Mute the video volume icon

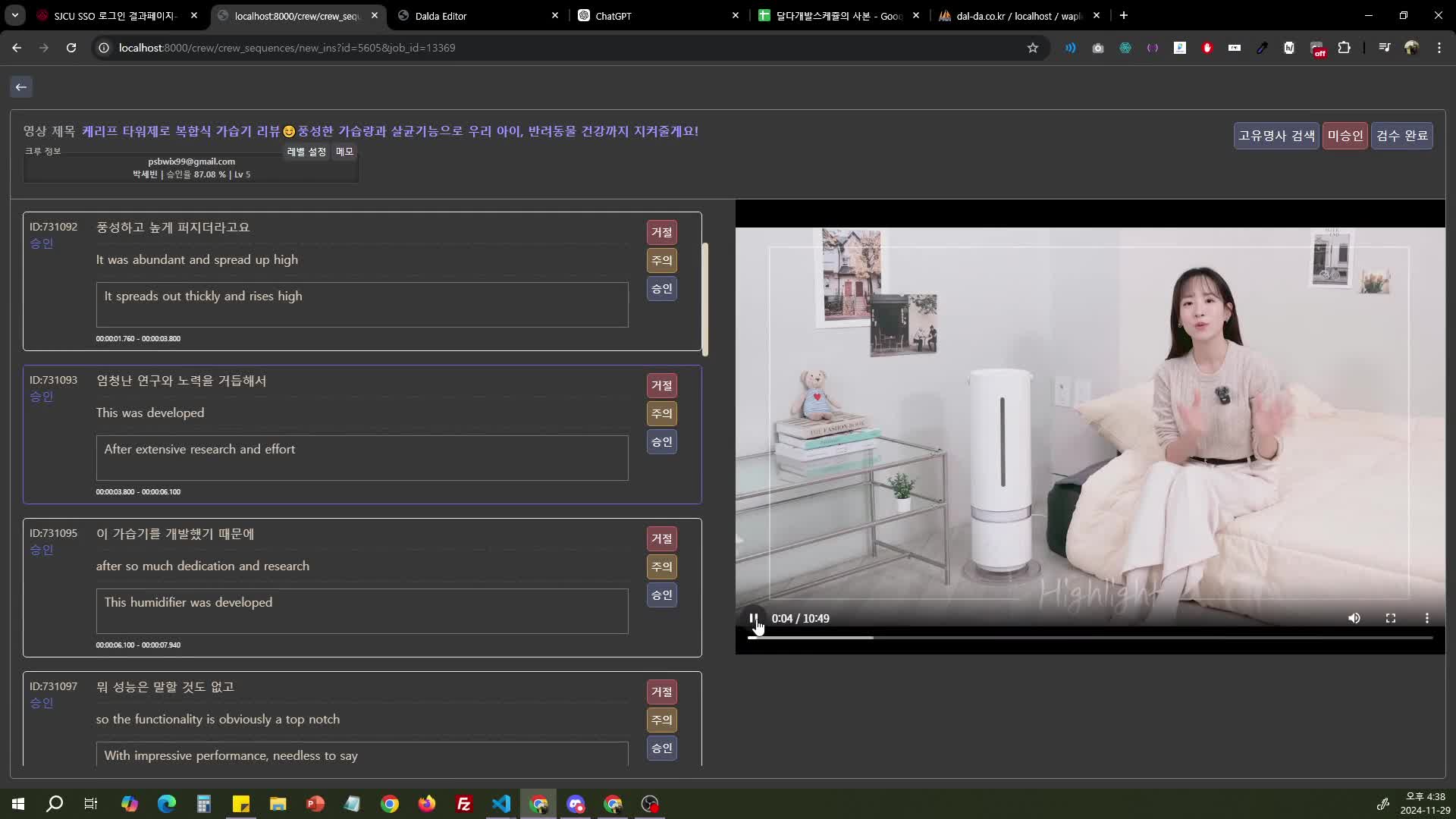1354,619
